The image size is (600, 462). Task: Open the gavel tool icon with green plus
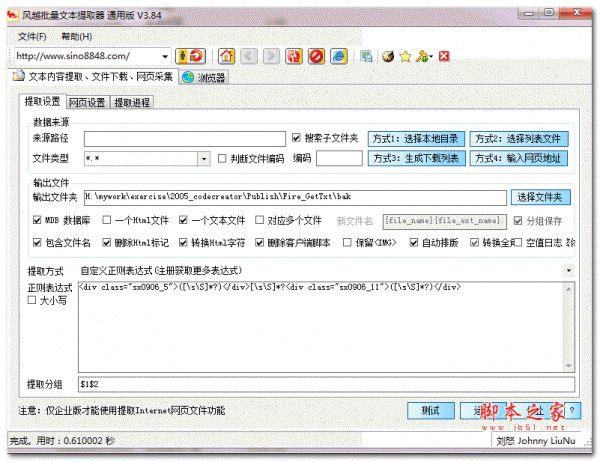point(422,57)
